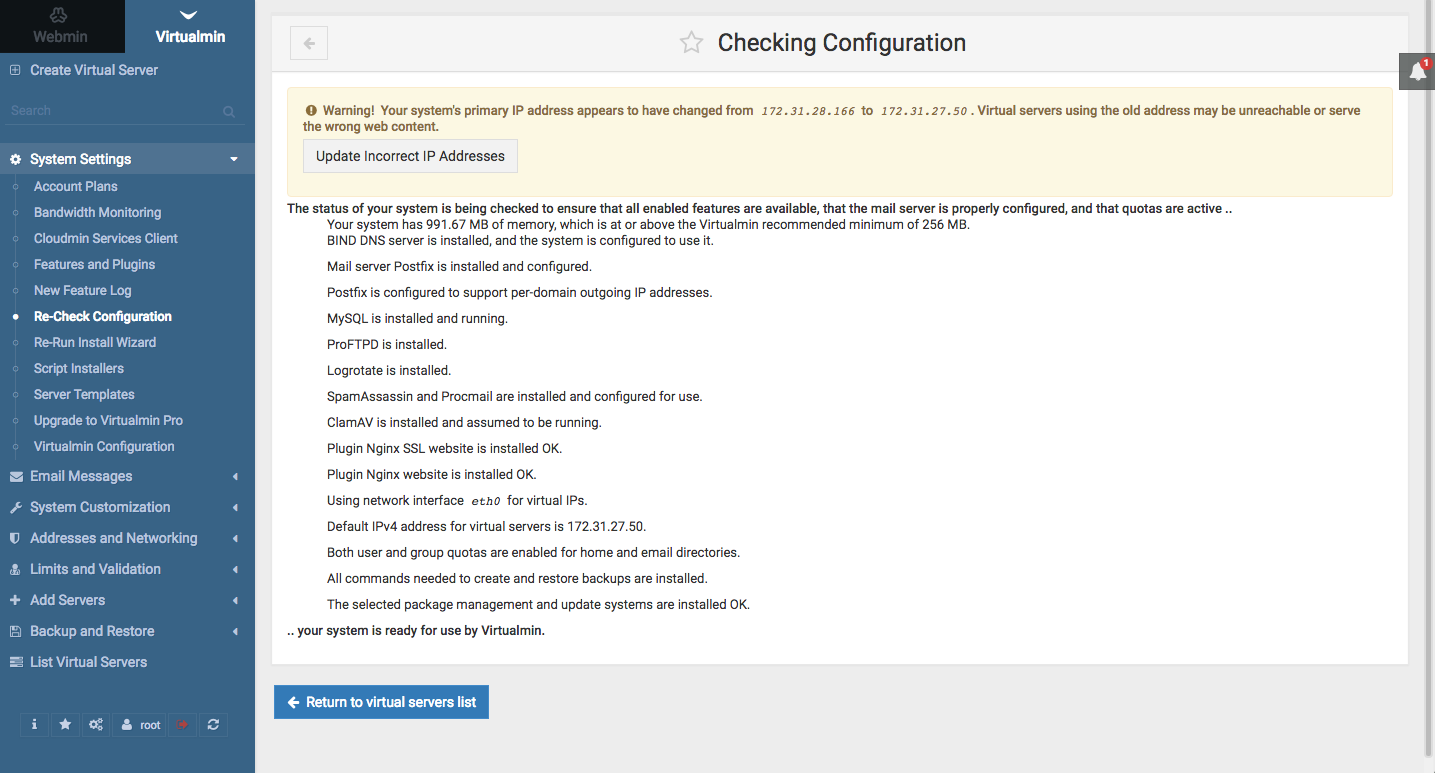Click the plus icon beside Create Virtual Server
Viewport: 1435px width, 773px height.
tap(15, 70)
